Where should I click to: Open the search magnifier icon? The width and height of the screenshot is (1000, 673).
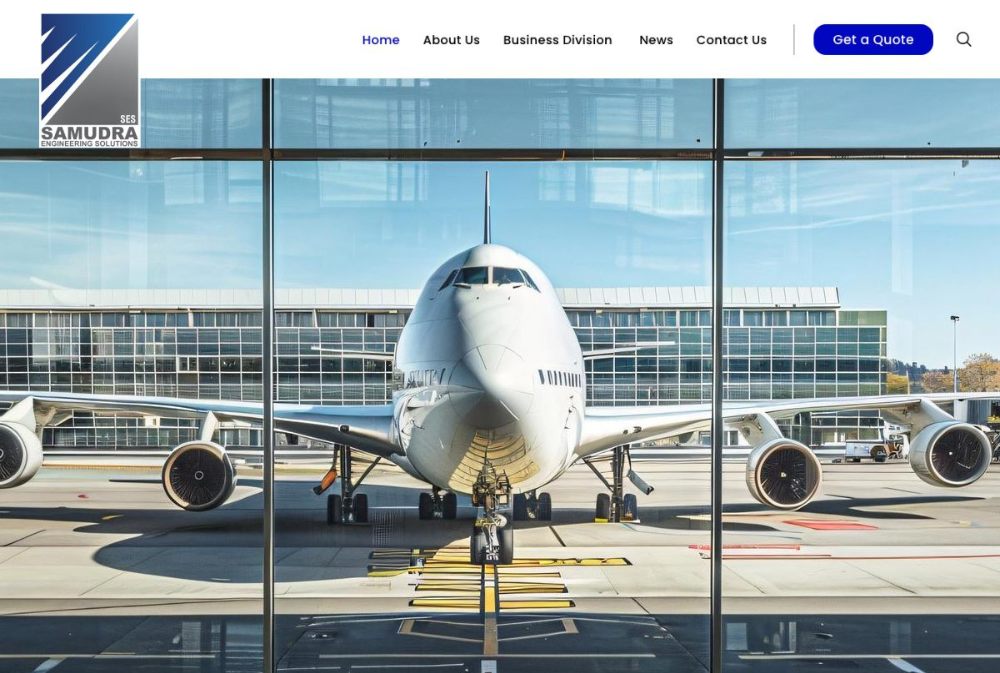(964, 40)
